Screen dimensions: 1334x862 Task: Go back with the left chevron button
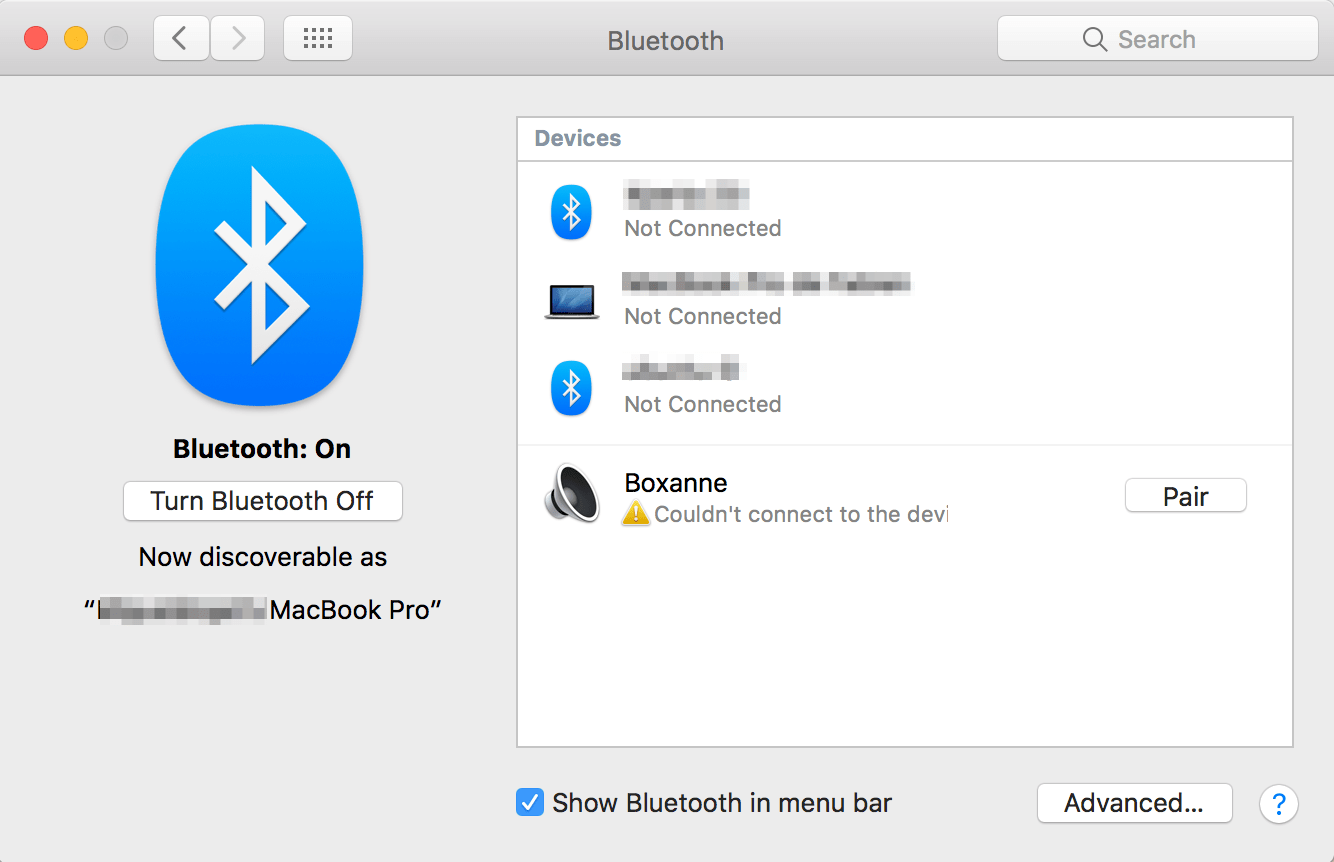click(181, 39)
